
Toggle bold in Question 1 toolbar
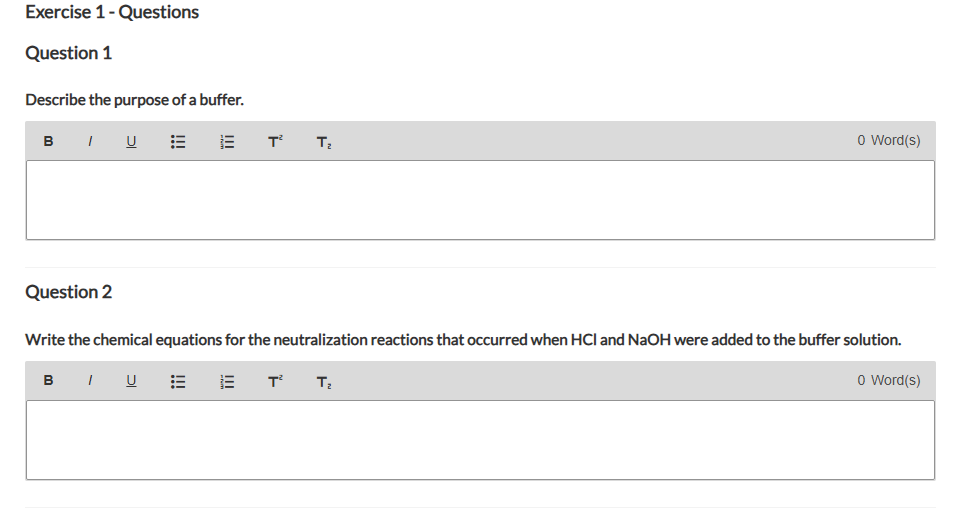[48, 142]
